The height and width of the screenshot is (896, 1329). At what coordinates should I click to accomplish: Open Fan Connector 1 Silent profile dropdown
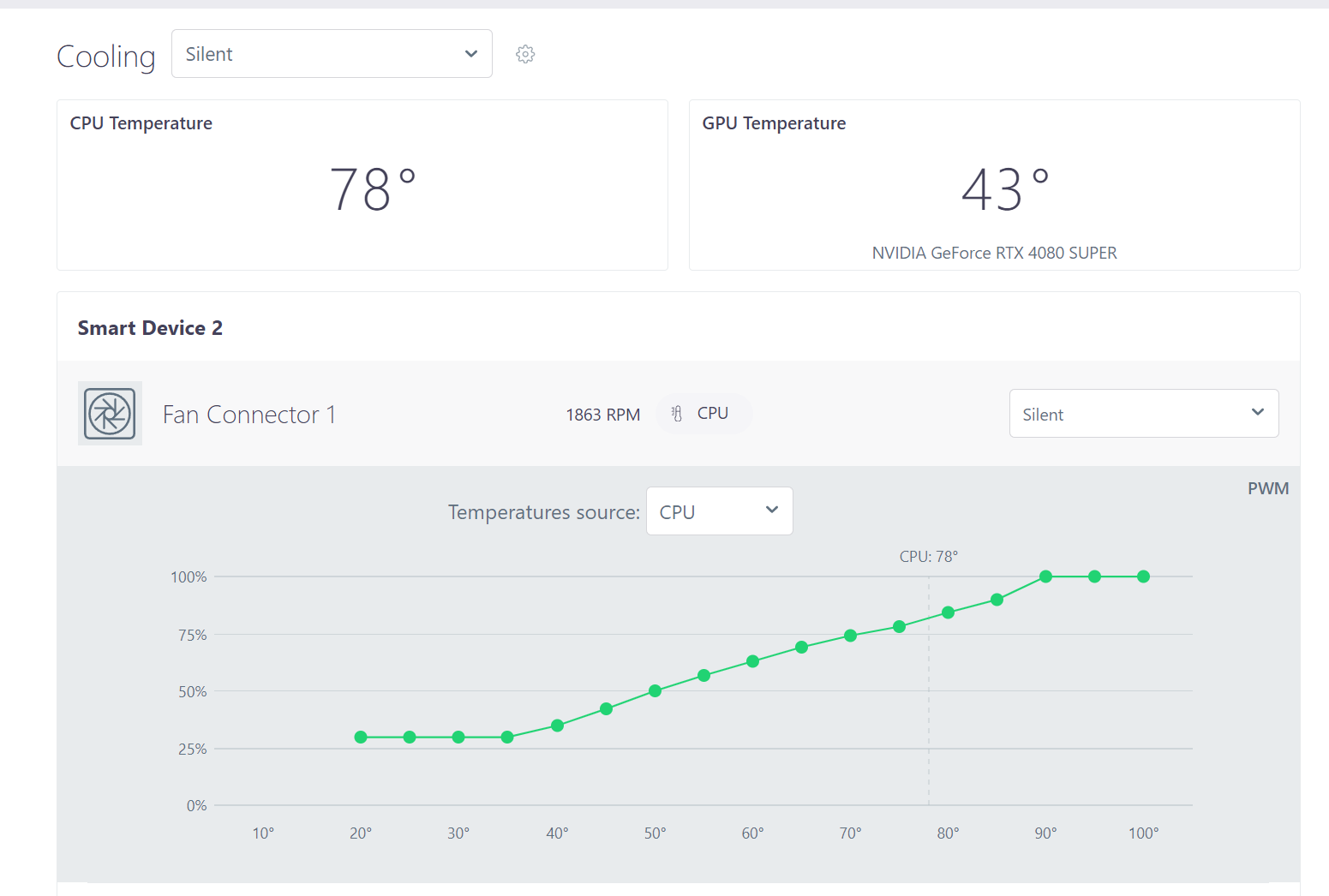click(x=1144, y=414)
